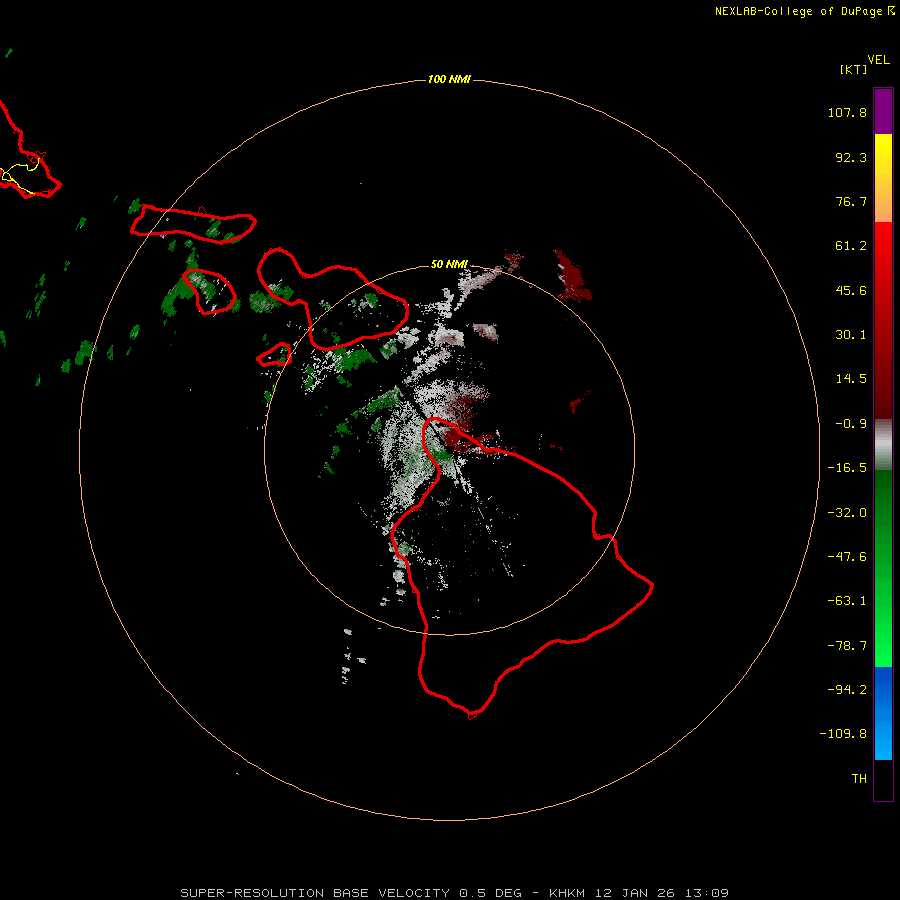Click the -0.9 legend value

pos(851,424)
